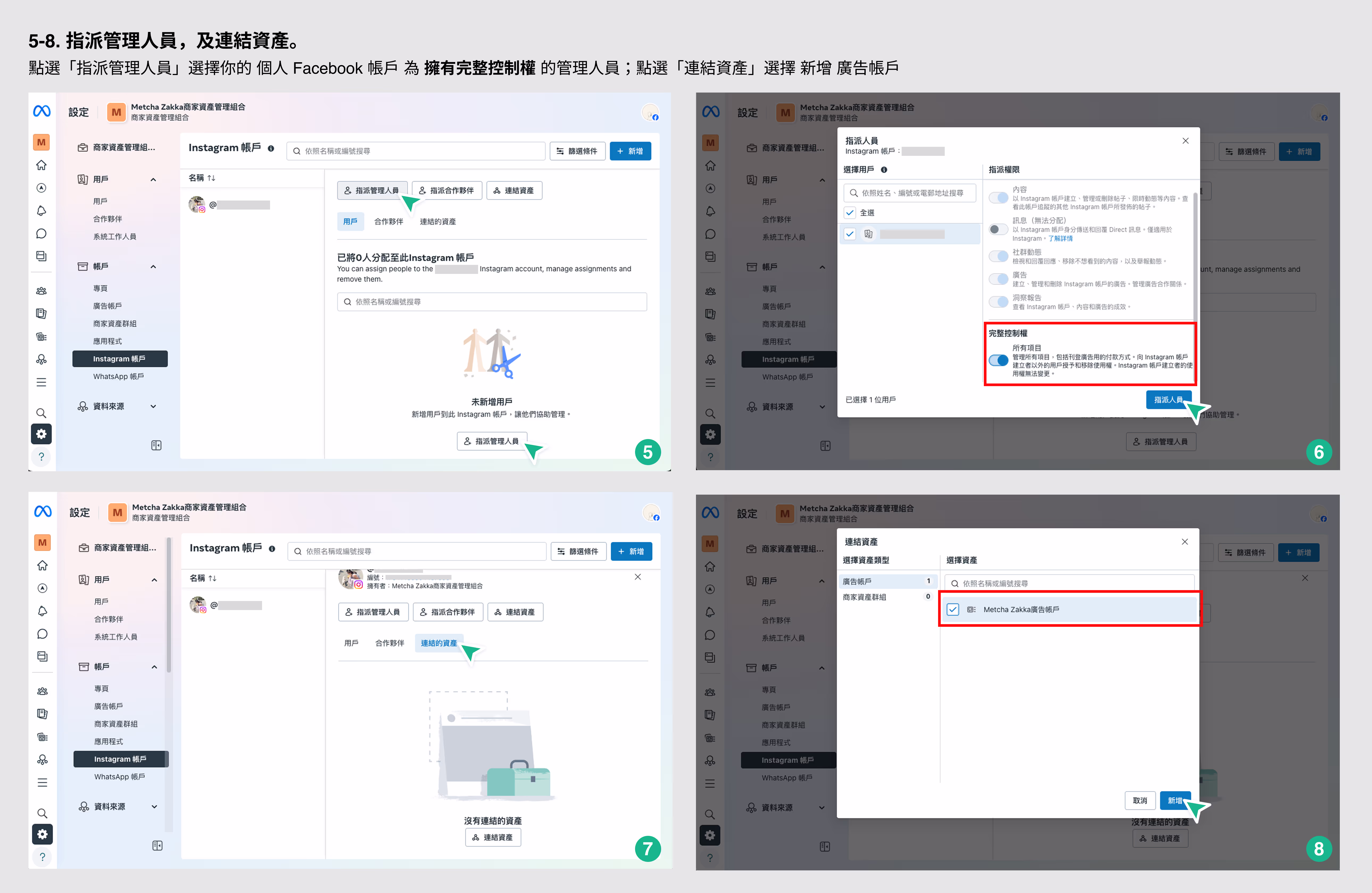Click the sidebar scrollbar in step 7 screenshot
Image resolution: width=1372 pixels, height=893 pixels.
tap(168, 605)
